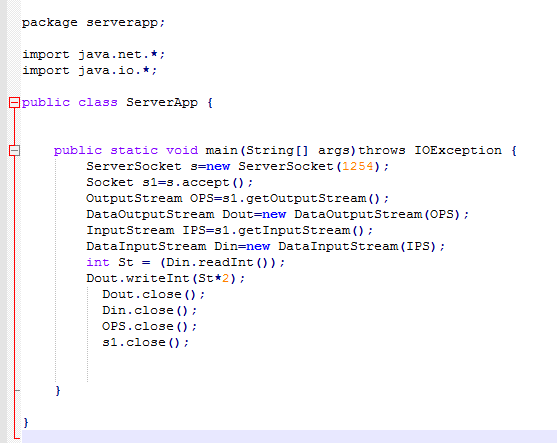Click 'getInputStream()' in the IPS line
Image resolution: width=557 pixels, height=443 pixels.
(301, 230)
